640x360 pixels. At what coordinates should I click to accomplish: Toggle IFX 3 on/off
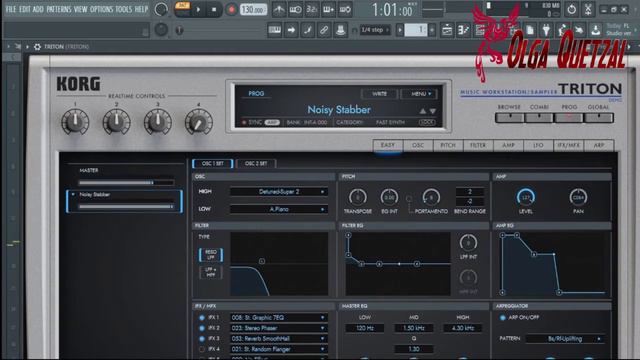coord(202,339)
